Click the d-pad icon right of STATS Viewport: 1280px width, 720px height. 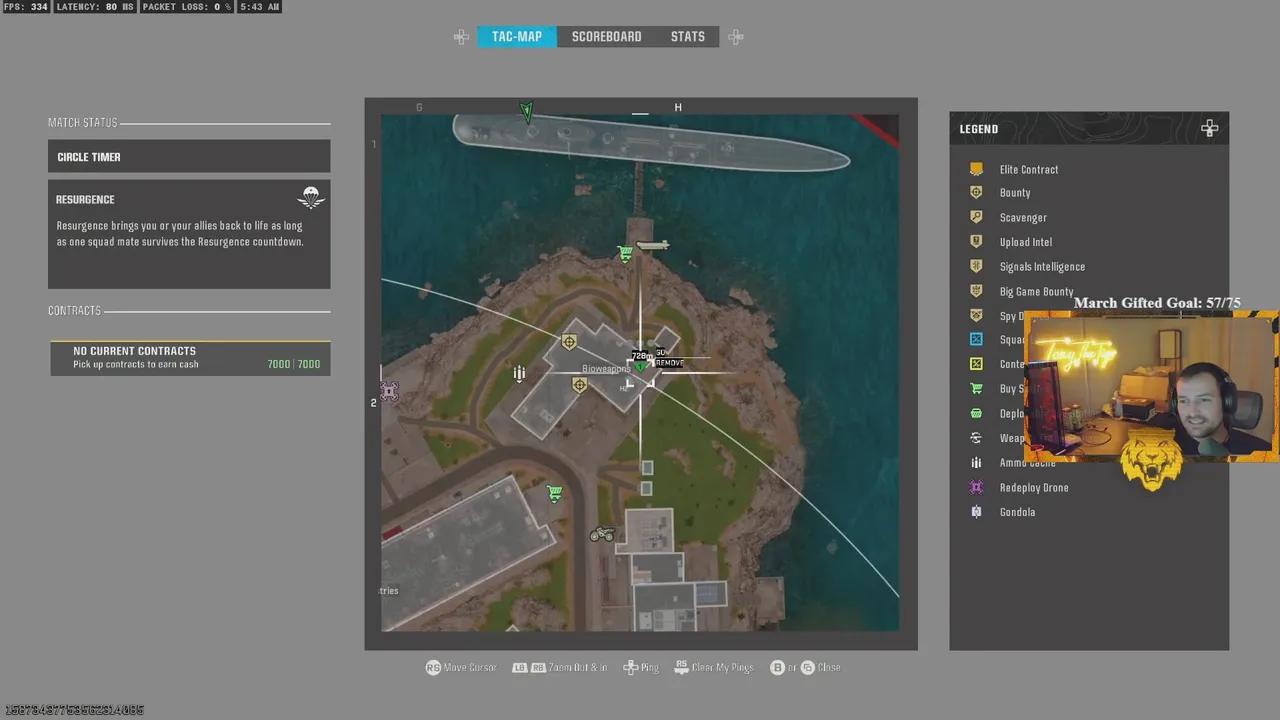[736, 37]
